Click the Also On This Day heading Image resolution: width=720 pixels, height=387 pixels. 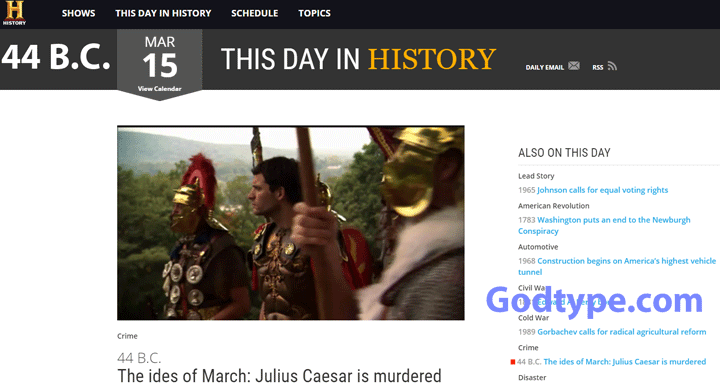click(564, 153)
